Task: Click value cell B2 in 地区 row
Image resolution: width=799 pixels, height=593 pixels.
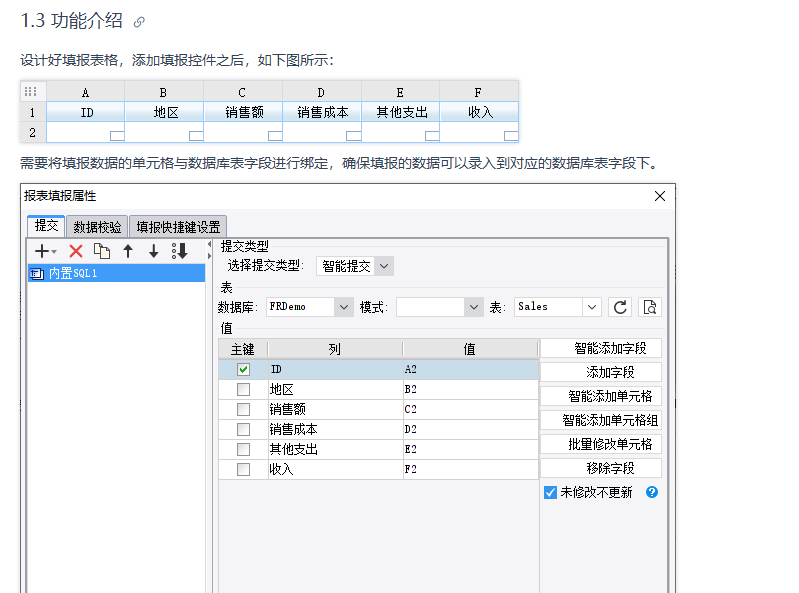Action: click(470, 390)
